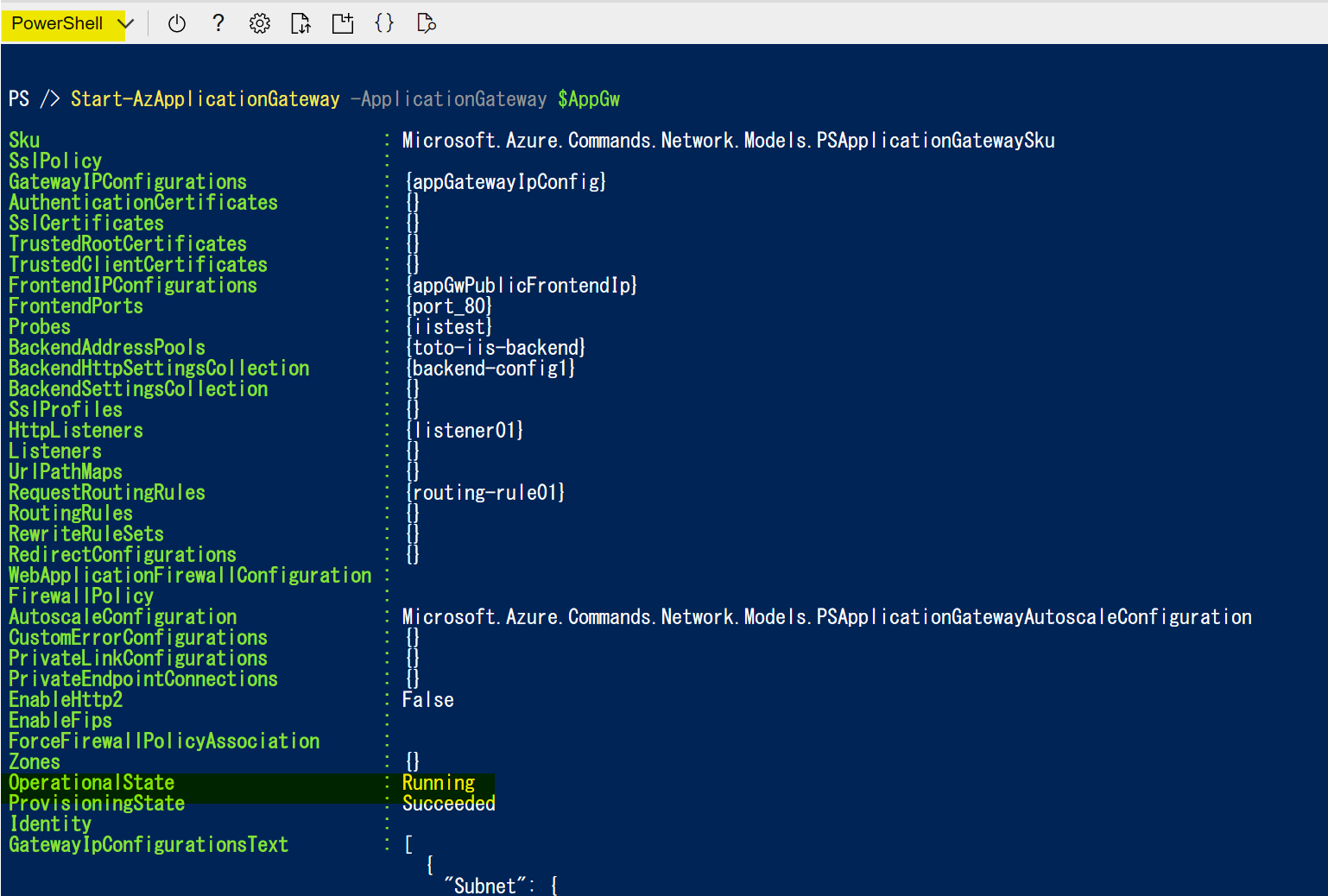Click the OperationalState property name

(x=92, y=783)
